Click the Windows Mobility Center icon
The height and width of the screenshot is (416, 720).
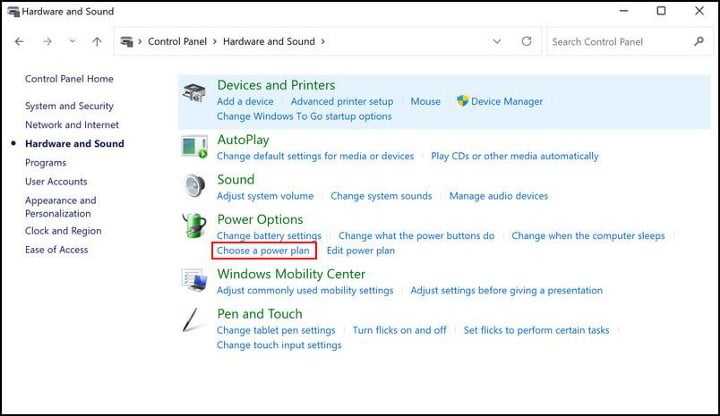pos(194,280)
